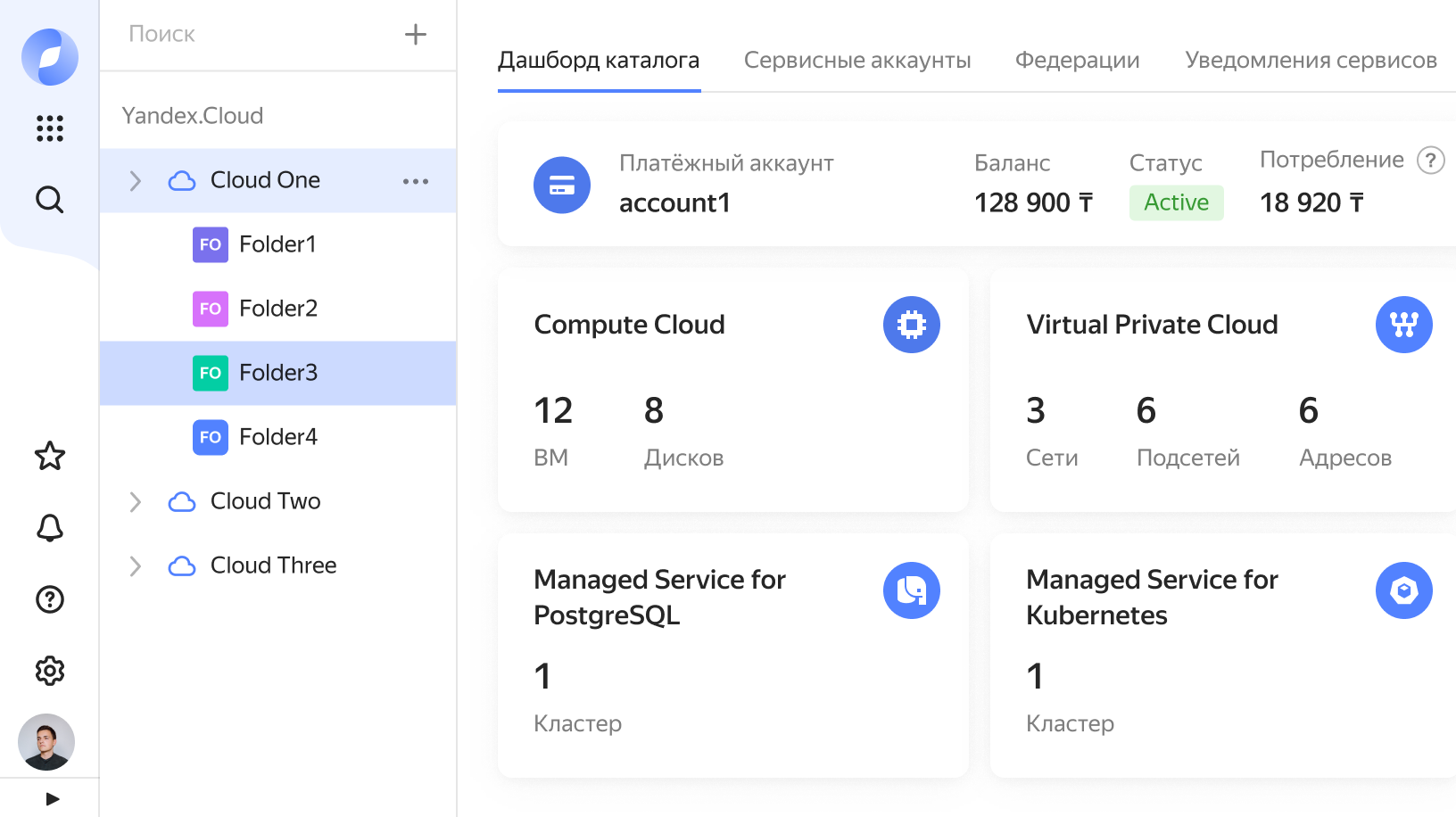Image resolution: width=1456 pixels, height=817 pixels.
Task: Open the all services grid icon
Action: click(x=50, y=128)
